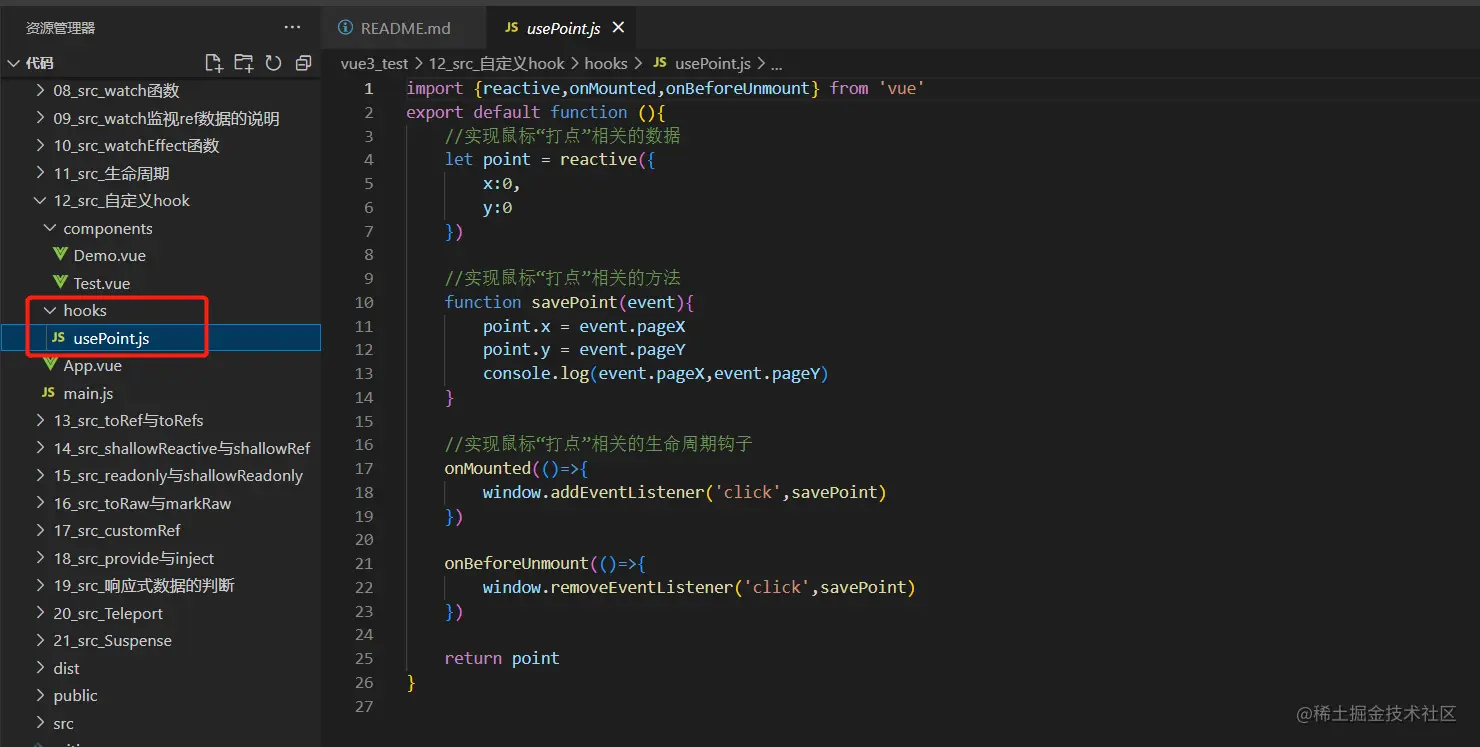Viewport: 1480px width, 747px height.
Task: Click the New Folder icon
Action: pos(244,63)
